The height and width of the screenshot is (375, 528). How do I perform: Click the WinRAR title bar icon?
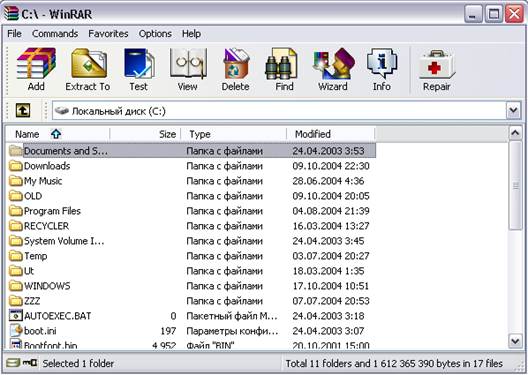pyautogui.click(x=11, y=13)
